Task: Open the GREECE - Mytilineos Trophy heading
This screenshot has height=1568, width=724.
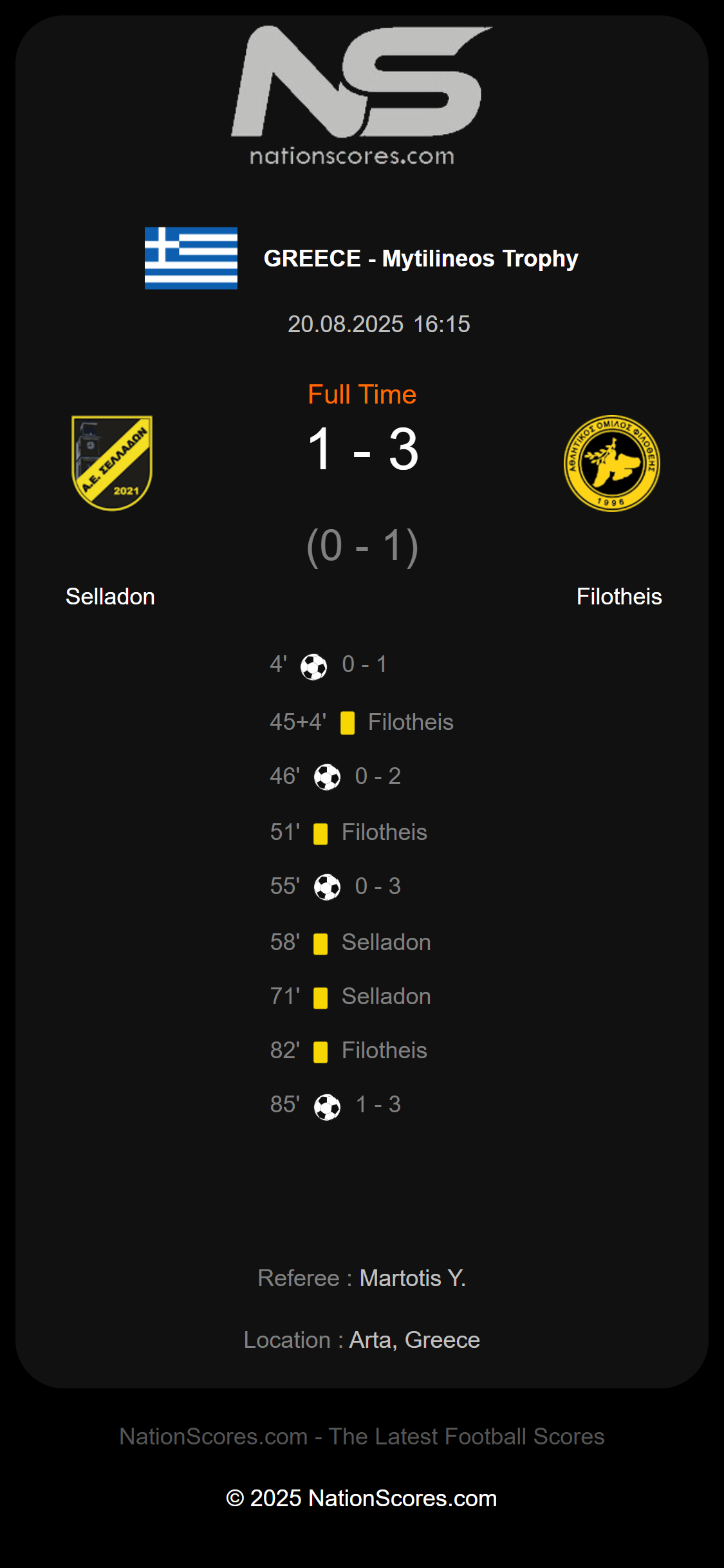Action: pos(421,258)
